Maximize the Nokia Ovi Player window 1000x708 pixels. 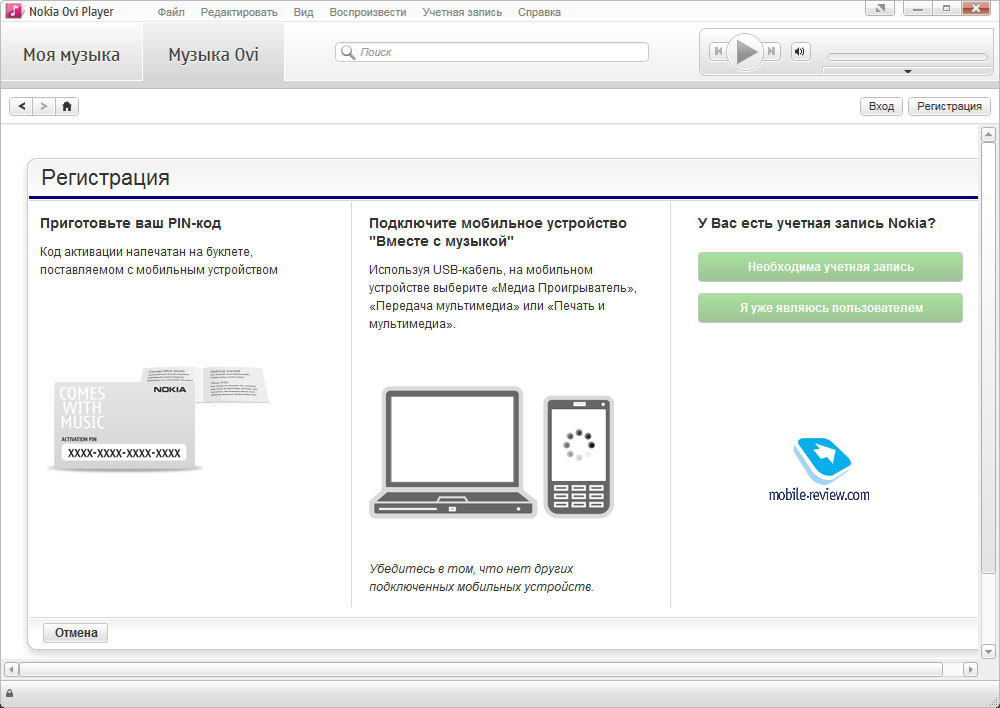coord(946,9)
